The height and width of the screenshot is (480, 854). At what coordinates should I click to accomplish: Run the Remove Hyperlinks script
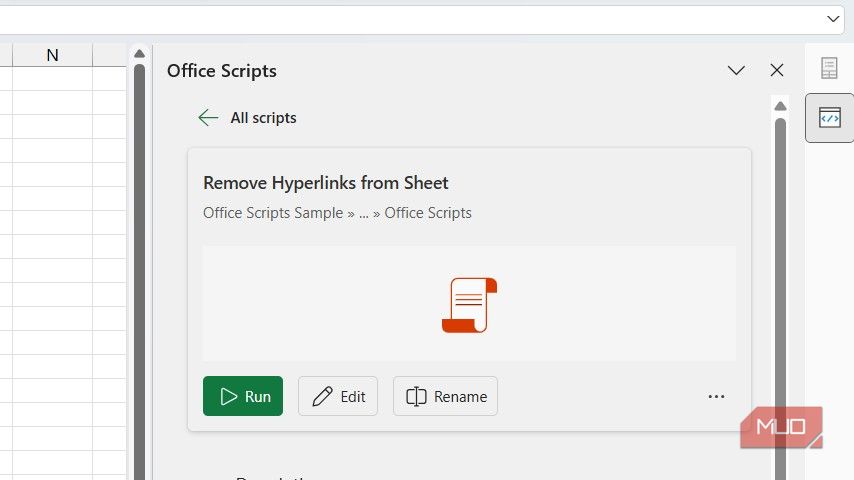(x=243, y=396)
